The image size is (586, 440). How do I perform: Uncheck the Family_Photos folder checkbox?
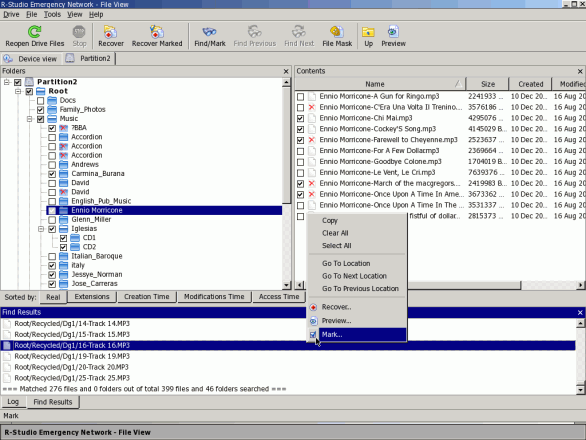[x=40, y=110]
